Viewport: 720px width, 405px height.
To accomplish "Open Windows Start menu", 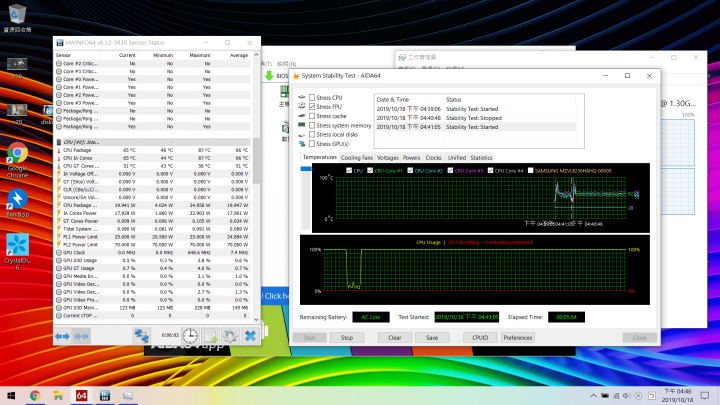I will [11, 395].
